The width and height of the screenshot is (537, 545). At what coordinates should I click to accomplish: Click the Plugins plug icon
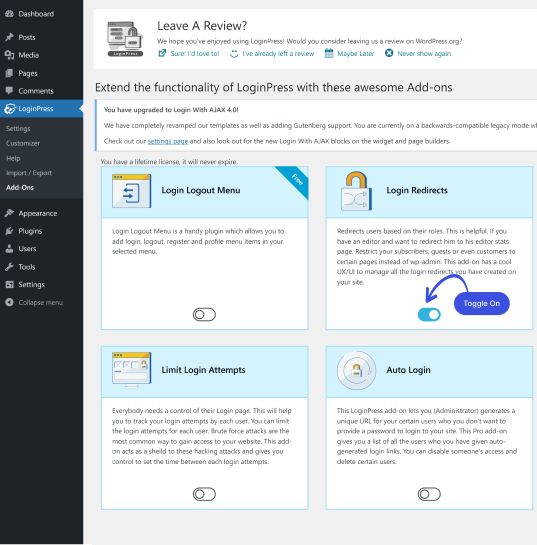click(9, 231)
